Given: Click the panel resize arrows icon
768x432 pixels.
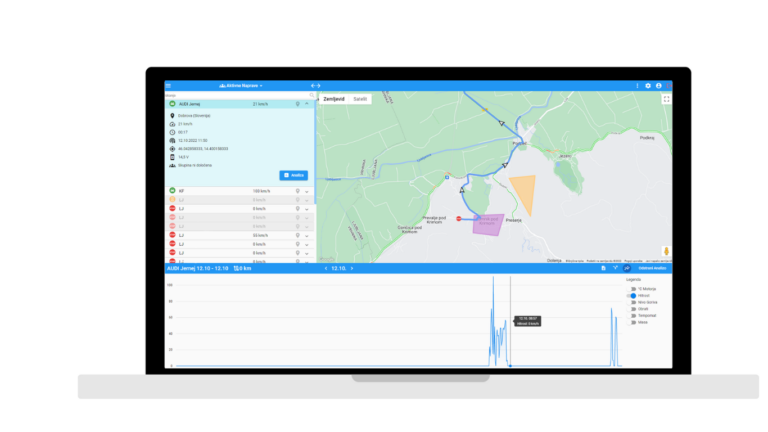Looking at the screenshot, I should pos(315,86).
